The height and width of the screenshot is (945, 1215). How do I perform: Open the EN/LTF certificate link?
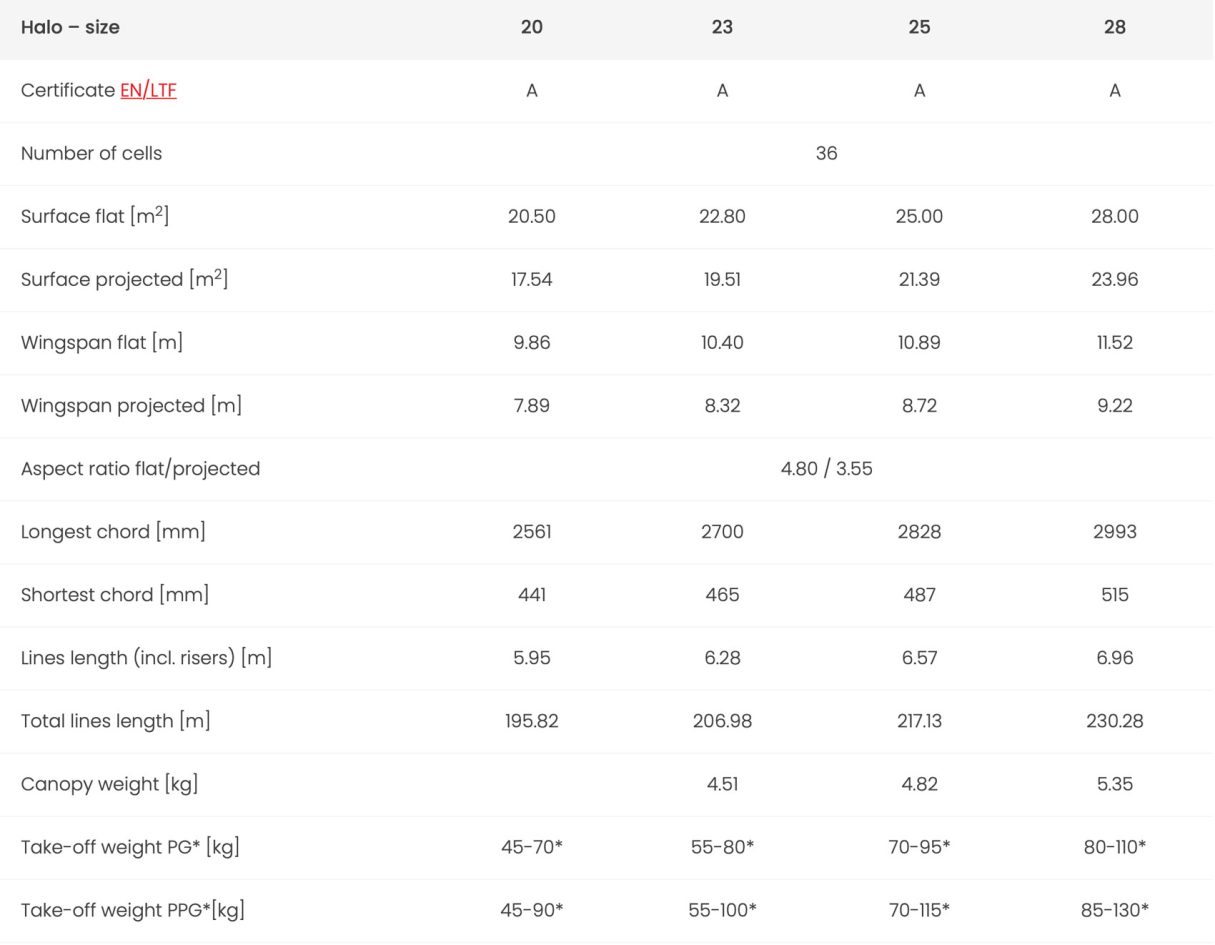coord(148,90)
